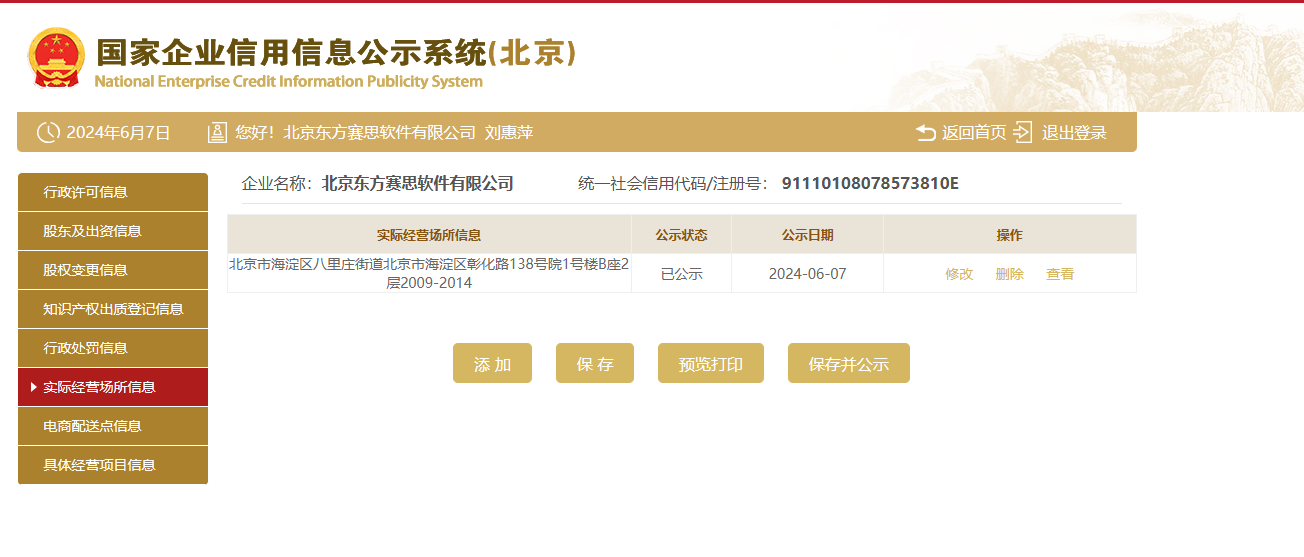
Task: Click the 2024-06-07 date cell
Action: tap(807, 274)
